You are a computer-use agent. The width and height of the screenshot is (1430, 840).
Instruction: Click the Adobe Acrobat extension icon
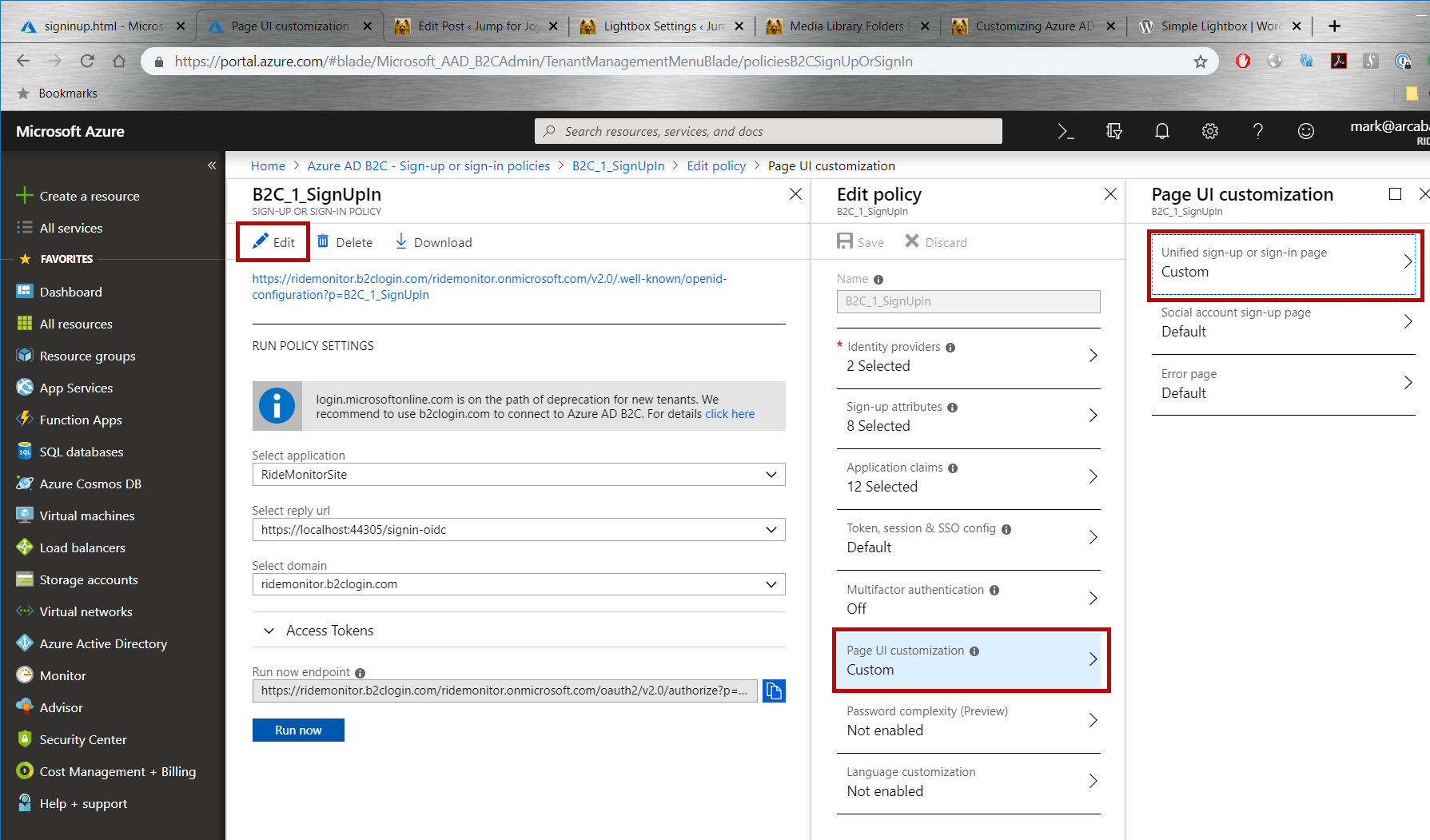click(1339, 61)
